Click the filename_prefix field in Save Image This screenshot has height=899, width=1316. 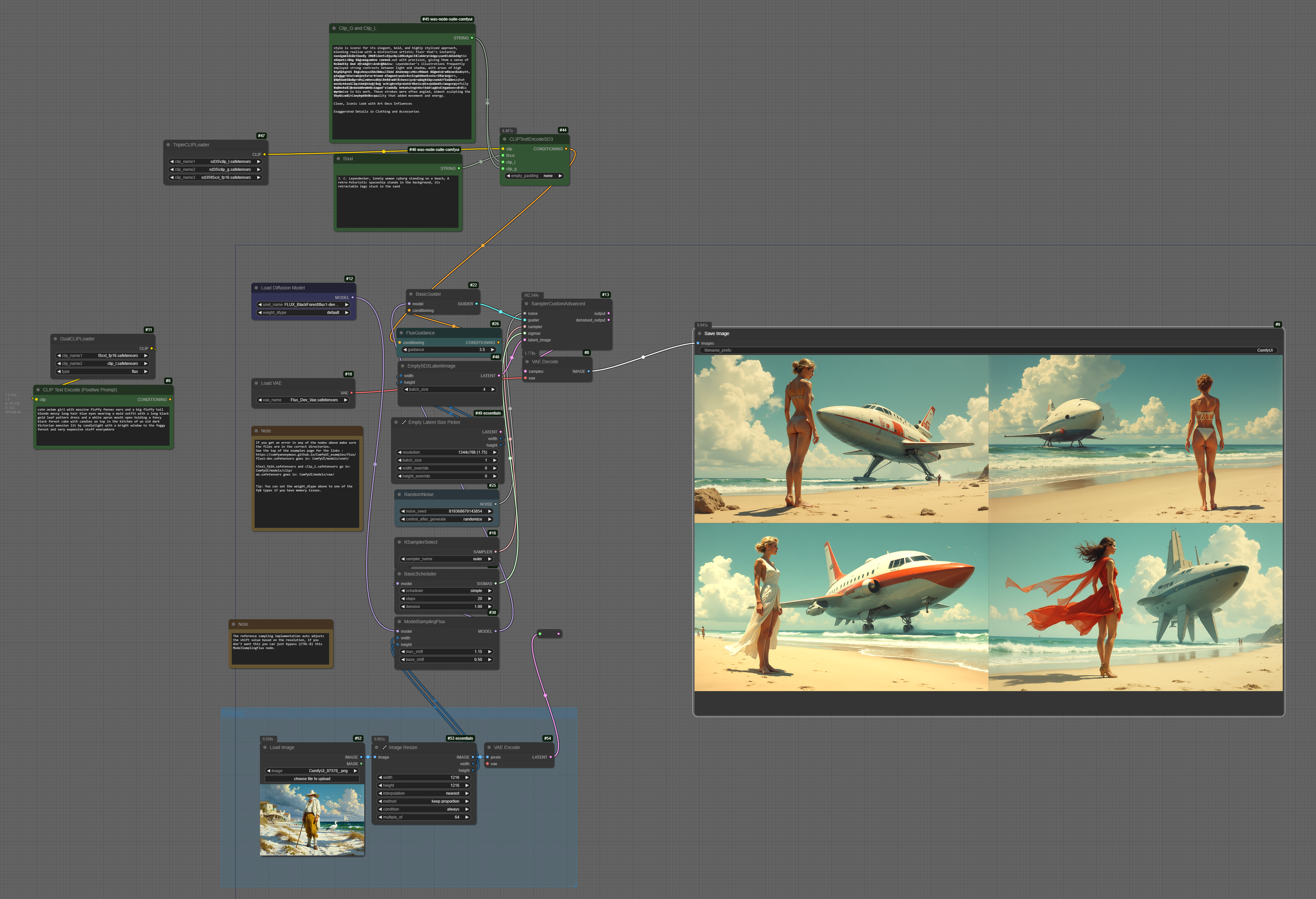click(x=988, y=351)
